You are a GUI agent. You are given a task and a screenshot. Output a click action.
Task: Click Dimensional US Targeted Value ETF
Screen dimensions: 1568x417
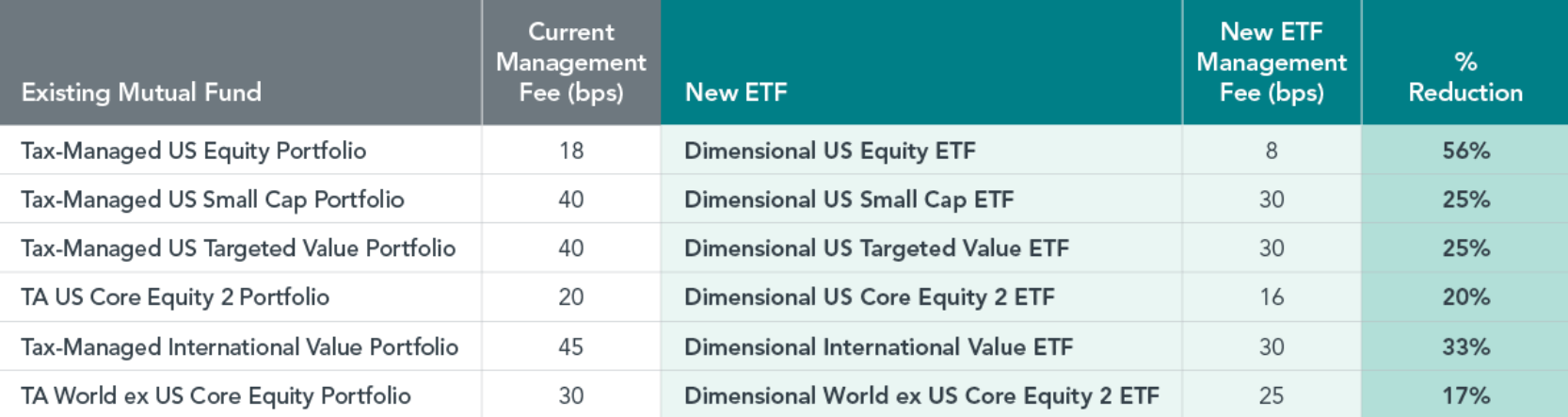click(x=876, y=249)
